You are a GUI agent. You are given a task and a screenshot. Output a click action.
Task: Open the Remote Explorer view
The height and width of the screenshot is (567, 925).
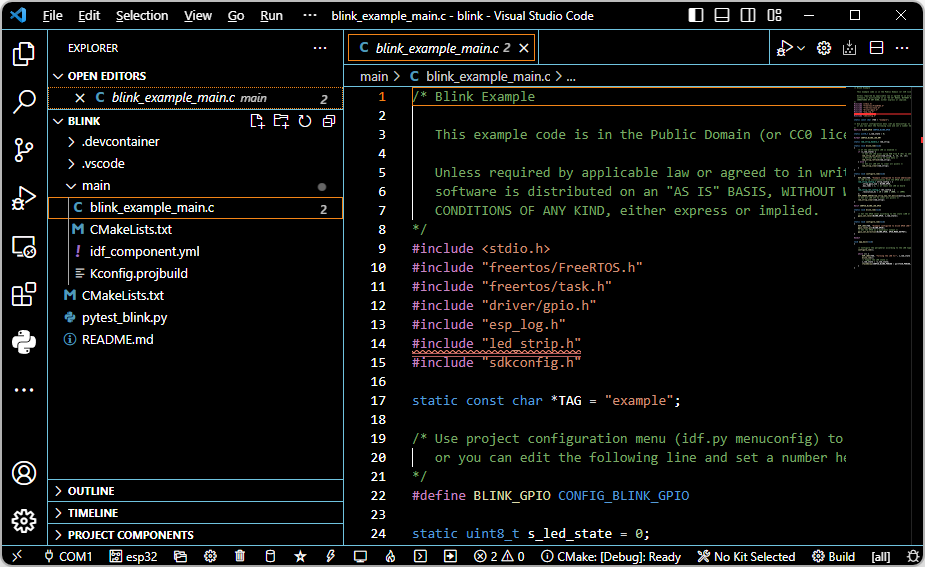click(x=24, y=247)
